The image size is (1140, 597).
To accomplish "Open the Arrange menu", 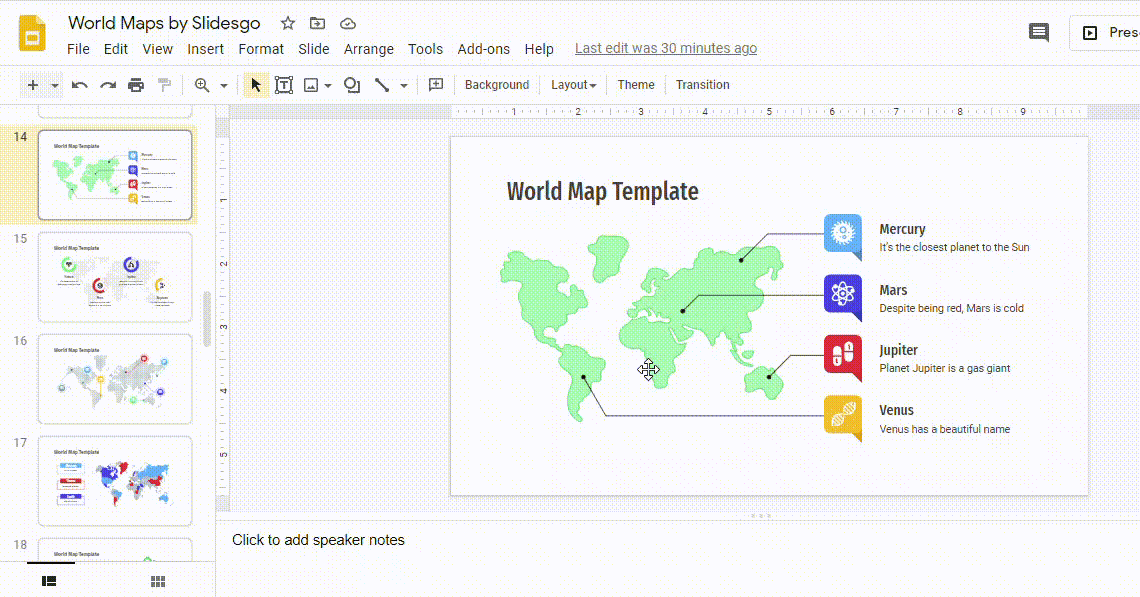I will click(x=369, y=49).
